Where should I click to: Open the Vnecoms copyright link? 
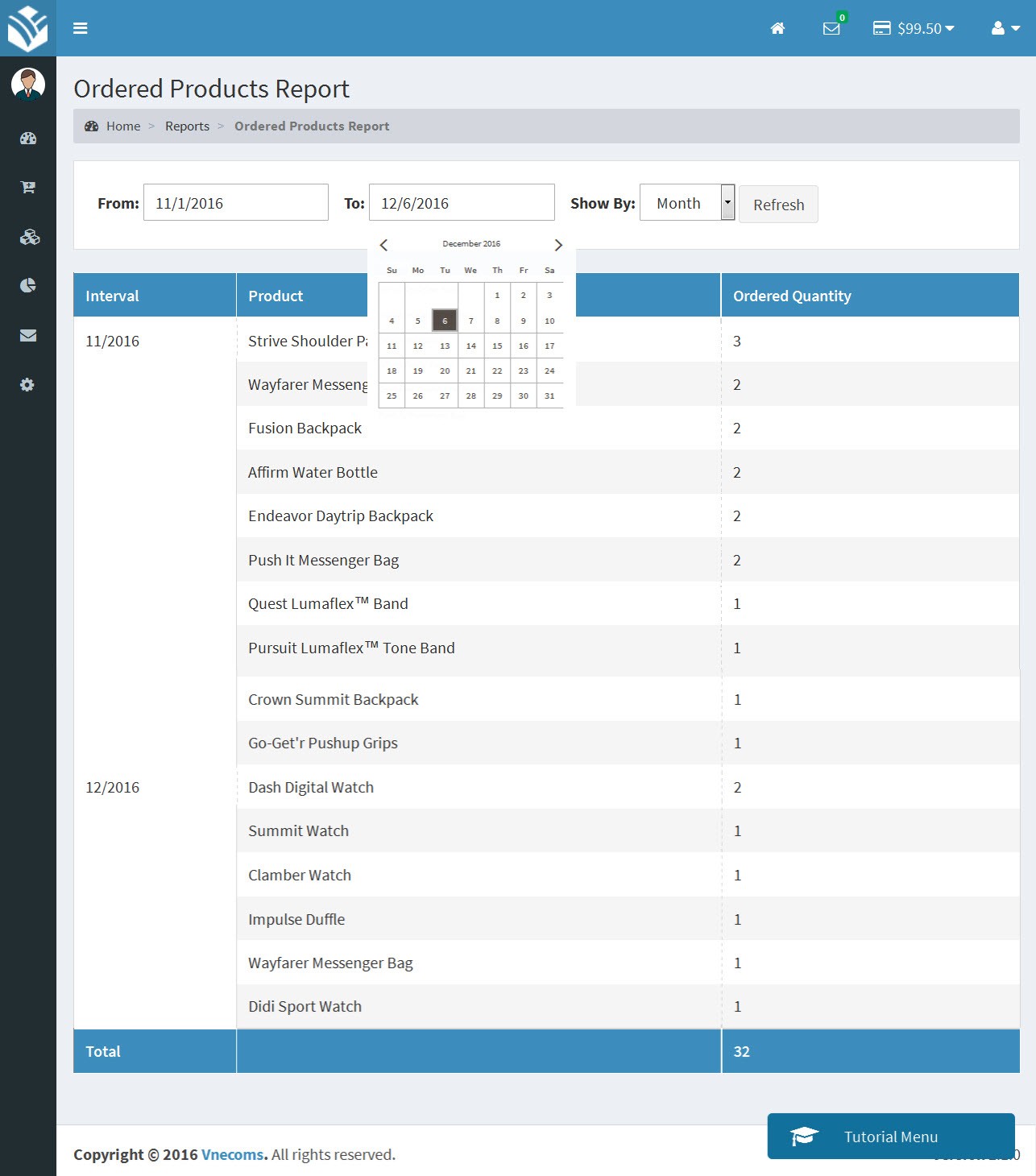[231, 1154]
